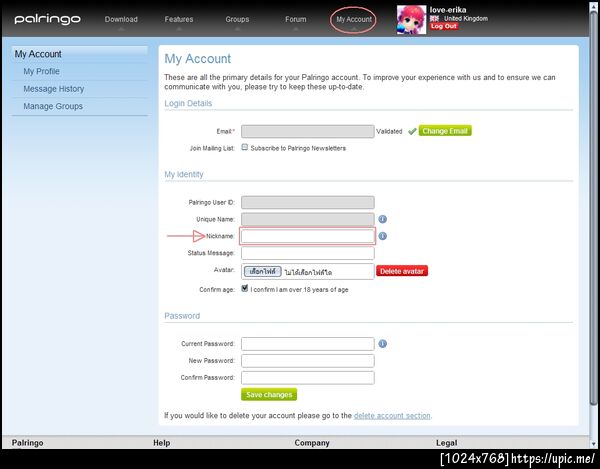Viewport: 600px width, 469px height.
Task: Focus the Palringo User ID field
Action: click(x=308, y=202)
